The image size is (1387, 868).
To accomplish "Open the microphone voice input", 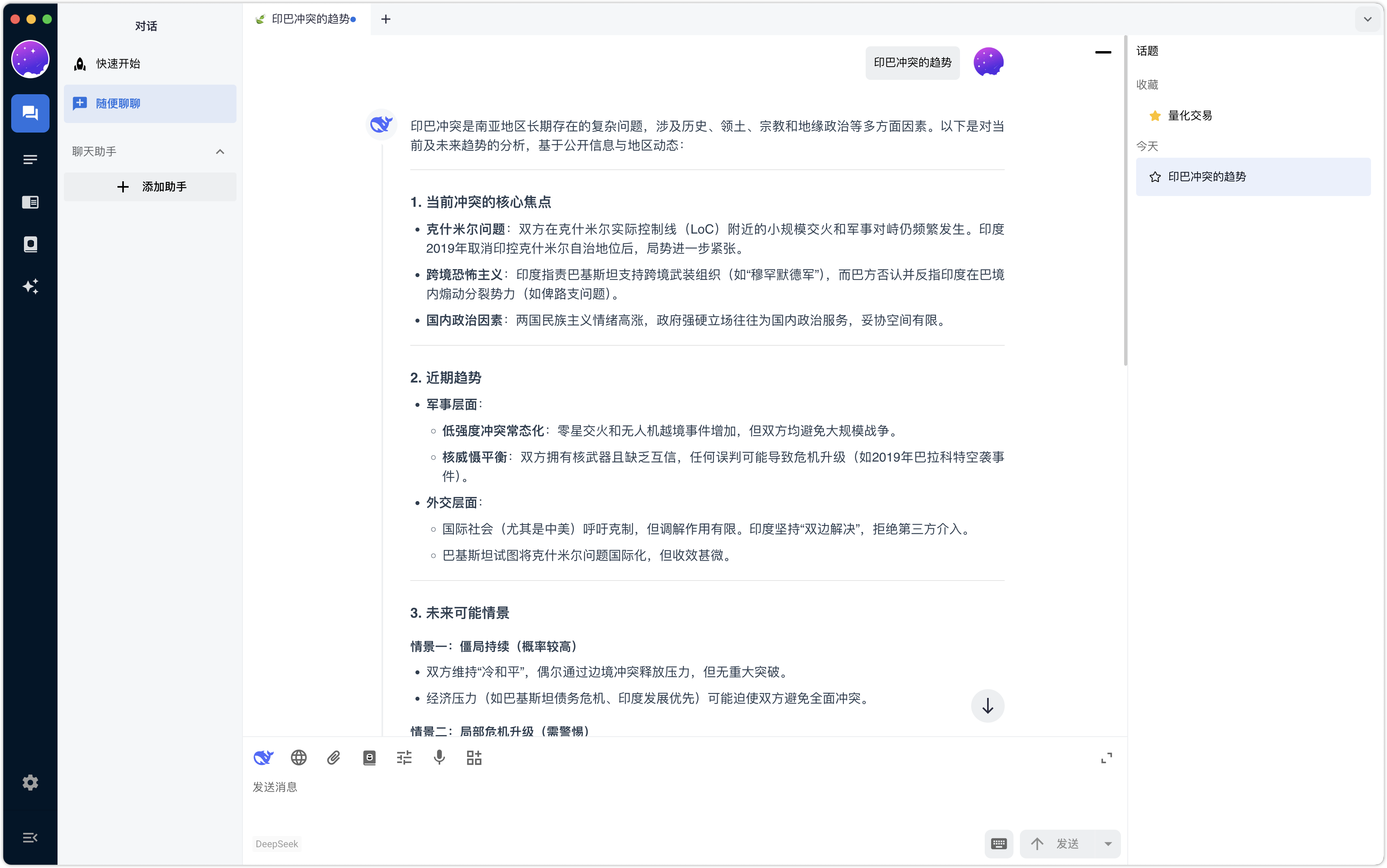I will pyautogui.click(x=439, y=758).
